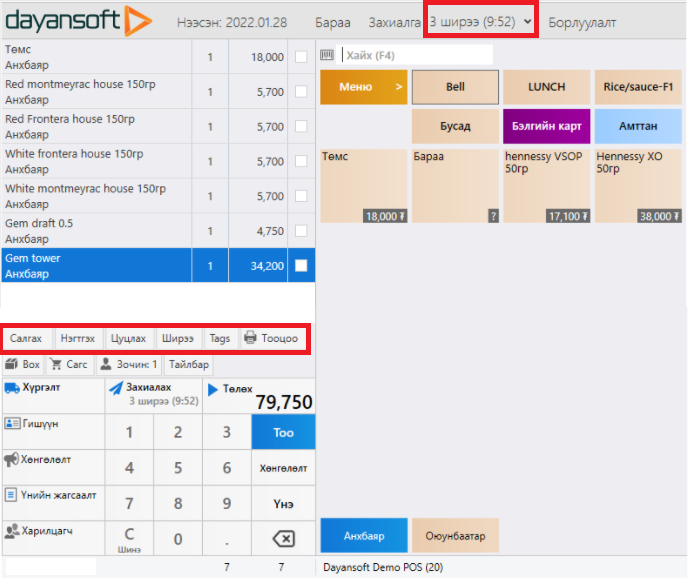Click the price list Үнийн жагсаалт icon
Viewport: 688px width, 578px height.
pos(11,495)
